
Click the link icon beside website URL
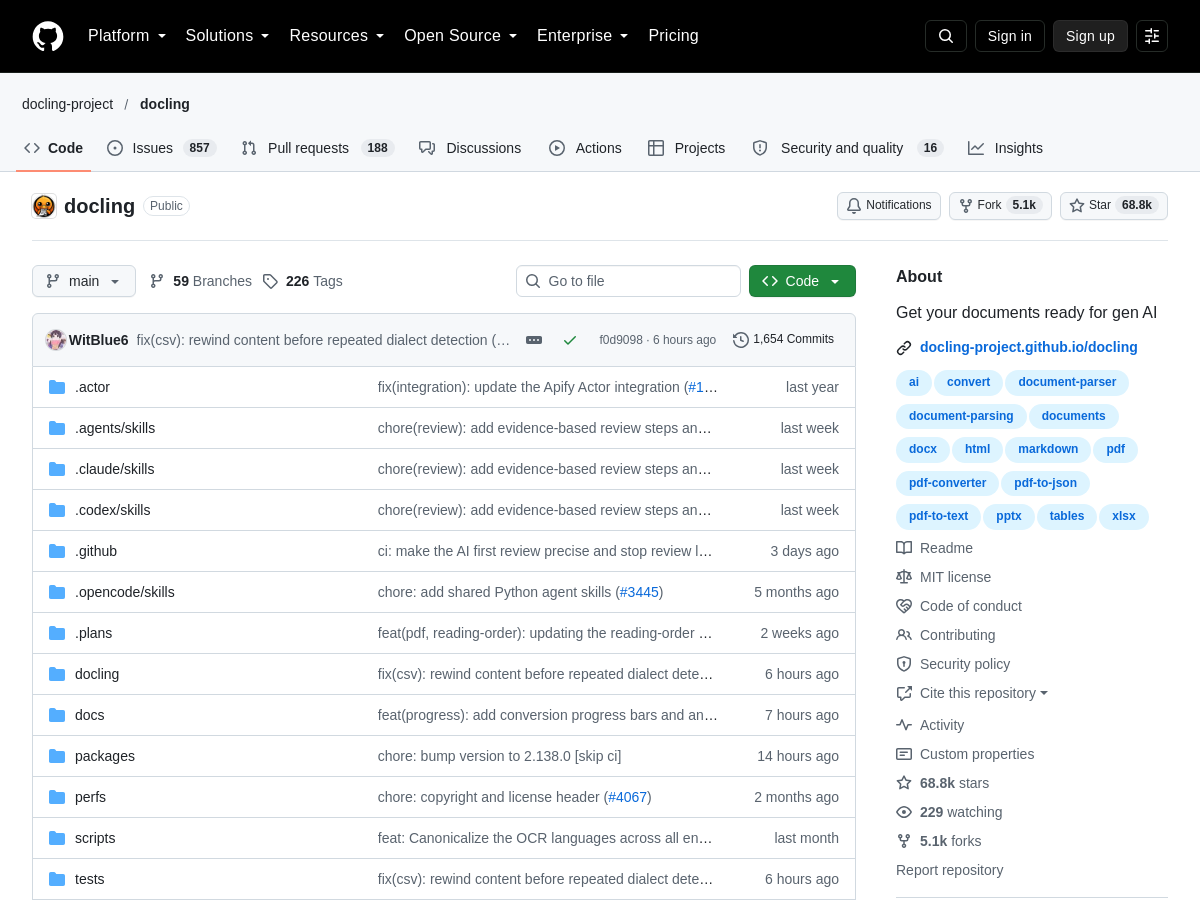point(904,348)
